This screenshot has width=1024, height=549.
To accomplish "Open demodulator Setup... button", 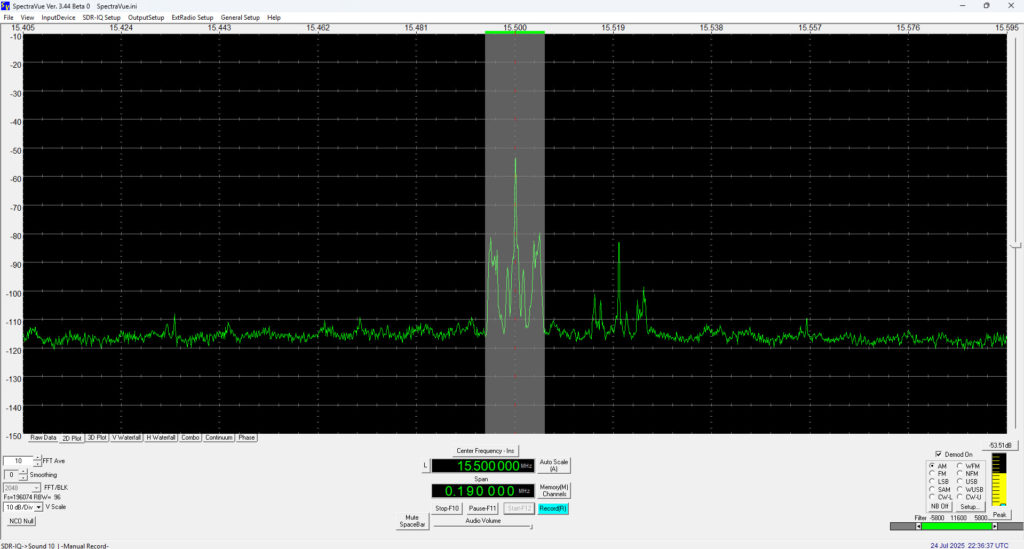I will click(971, 507).
